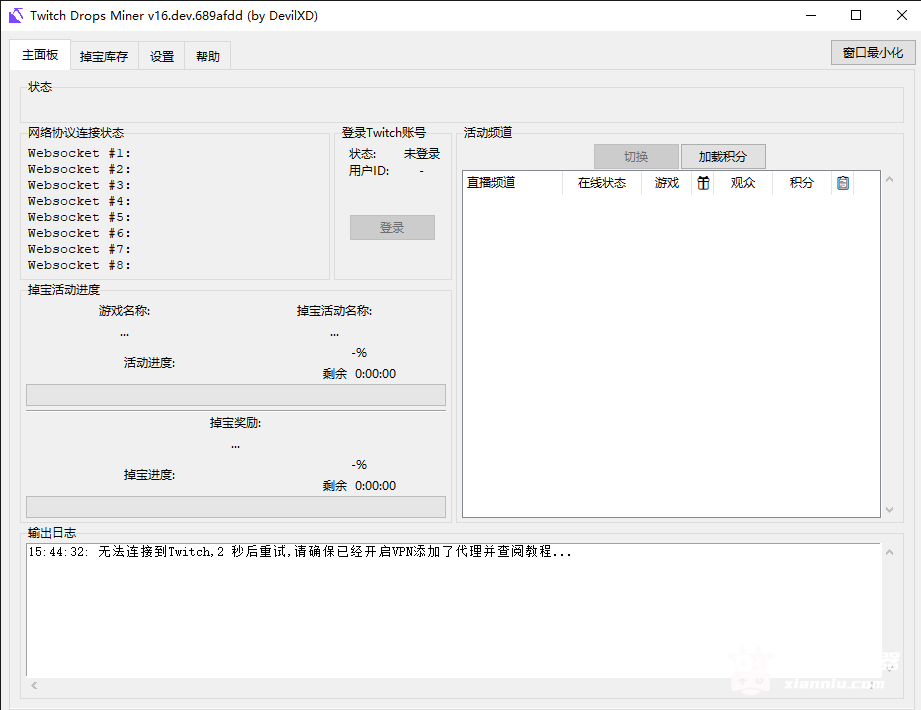The width and height of the screenshot is (921, 710).
Task: Minimize the window from the title bar
Action: click(x=811, y=16)
